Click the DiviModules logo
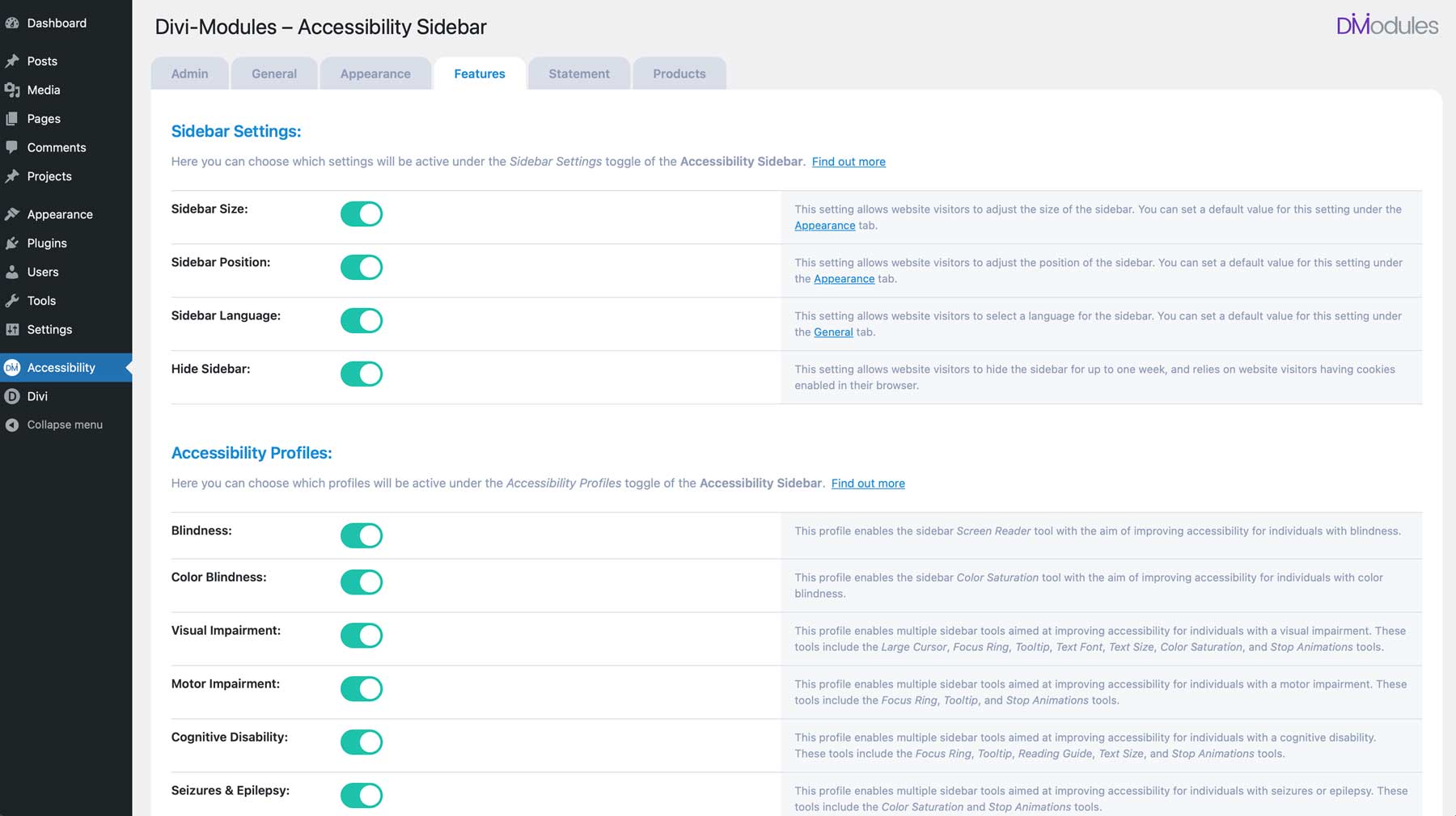Viewport: 1456px width, 816px height. (1386, 26)
